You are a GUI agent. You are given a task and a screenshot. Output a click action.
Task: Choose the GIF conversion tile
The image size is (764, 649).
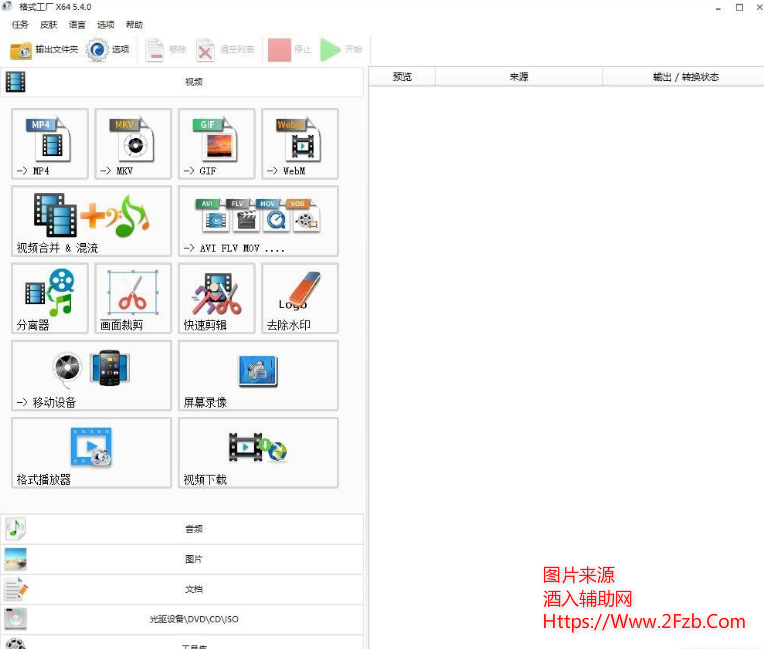[216, 144]
